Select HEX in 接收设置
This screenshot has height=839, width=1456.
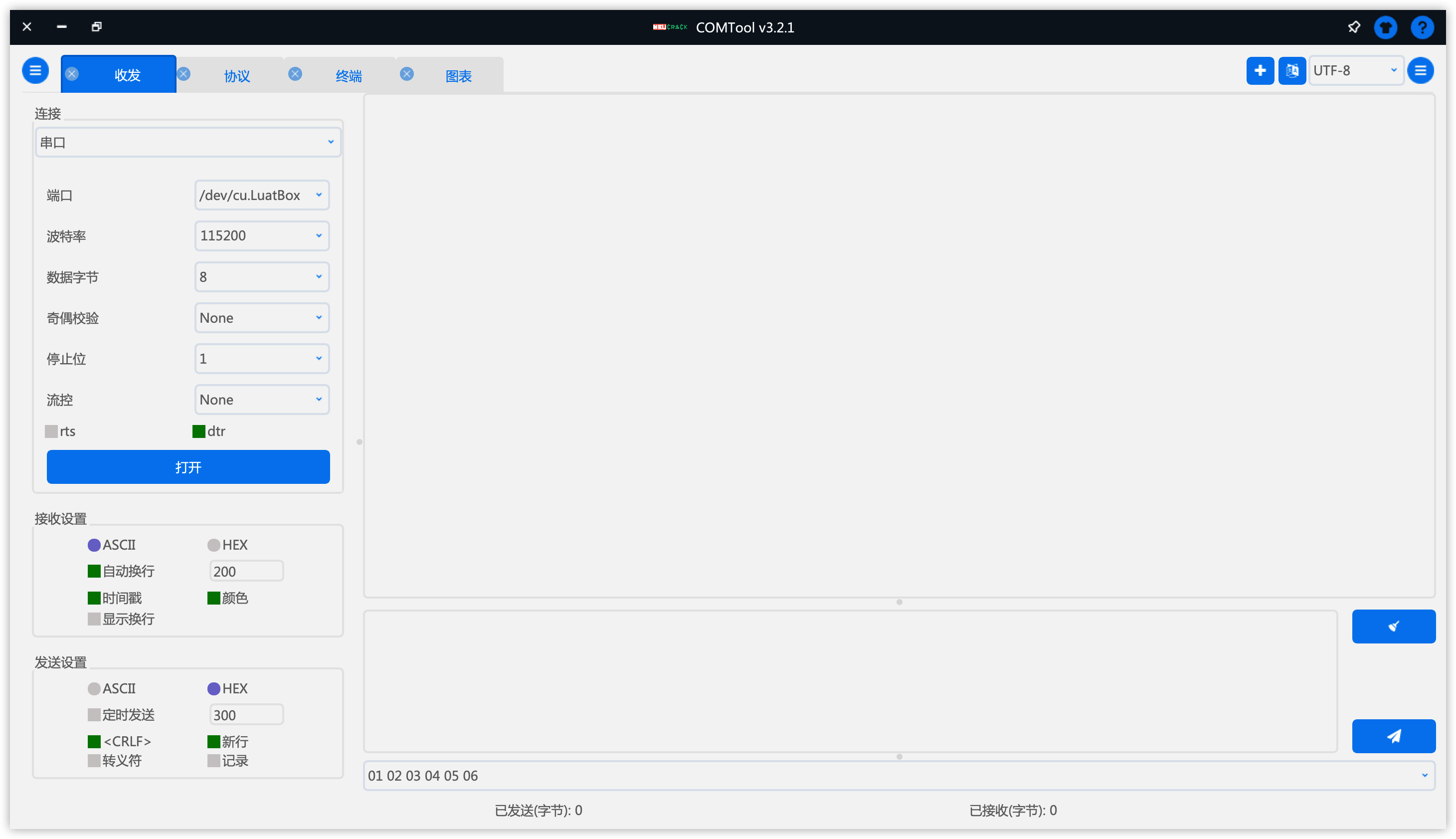214,545
